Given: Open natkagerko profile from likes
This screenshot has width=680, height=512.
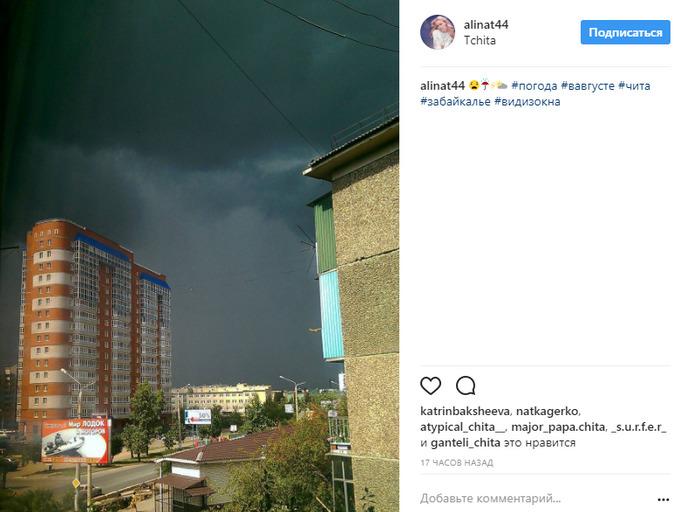Looking at the screenshot, I should point(547,411).
